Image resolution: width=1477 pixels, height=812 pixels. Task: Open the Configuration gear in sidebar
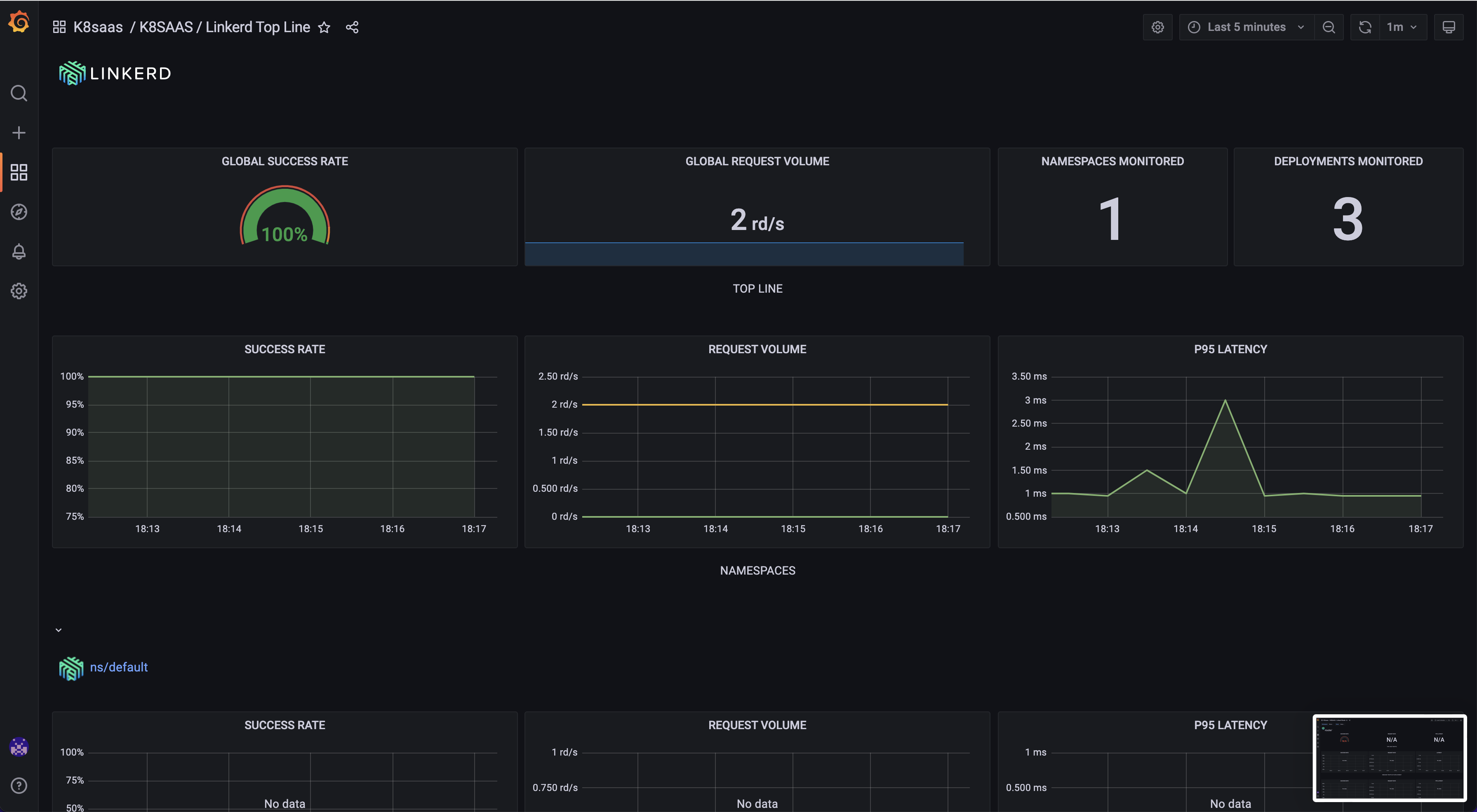point(19,291)
